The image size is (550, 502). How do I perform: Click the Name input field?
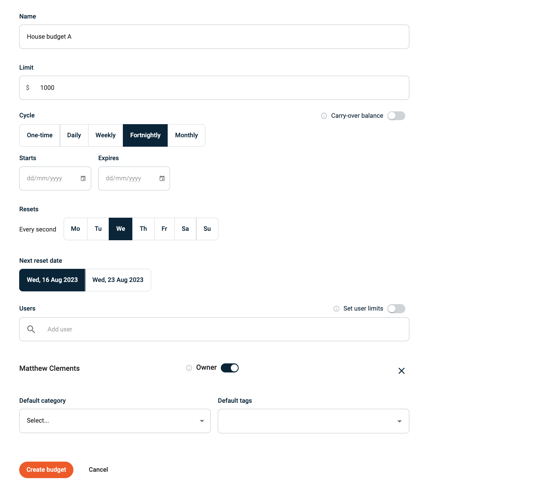214,36
